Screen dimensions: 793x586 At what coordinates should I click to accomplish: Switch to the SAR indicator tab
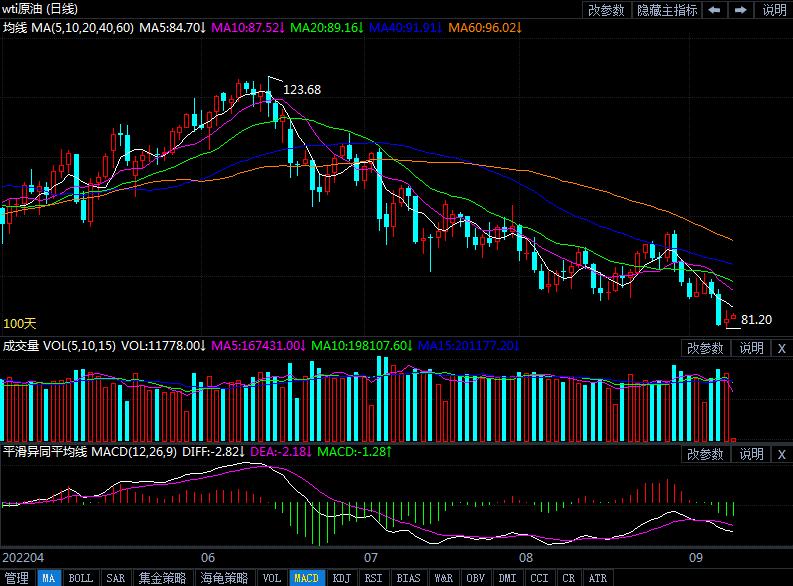pyautogui.click(x=115, y=578)
